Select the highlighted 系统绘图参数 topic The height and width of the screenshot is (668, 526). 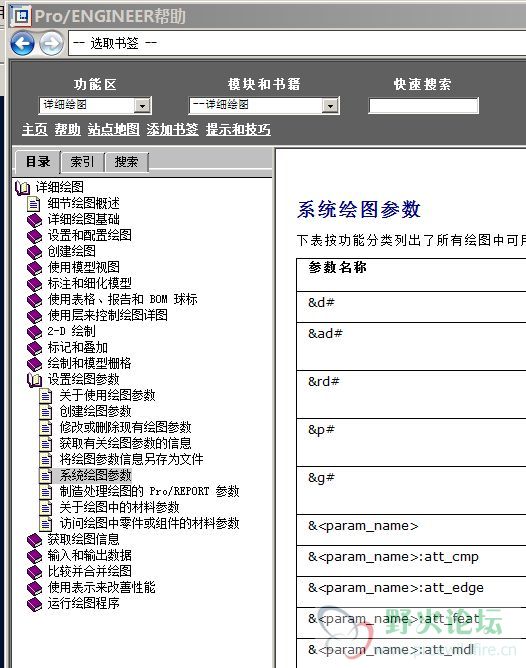coord(95,475)
